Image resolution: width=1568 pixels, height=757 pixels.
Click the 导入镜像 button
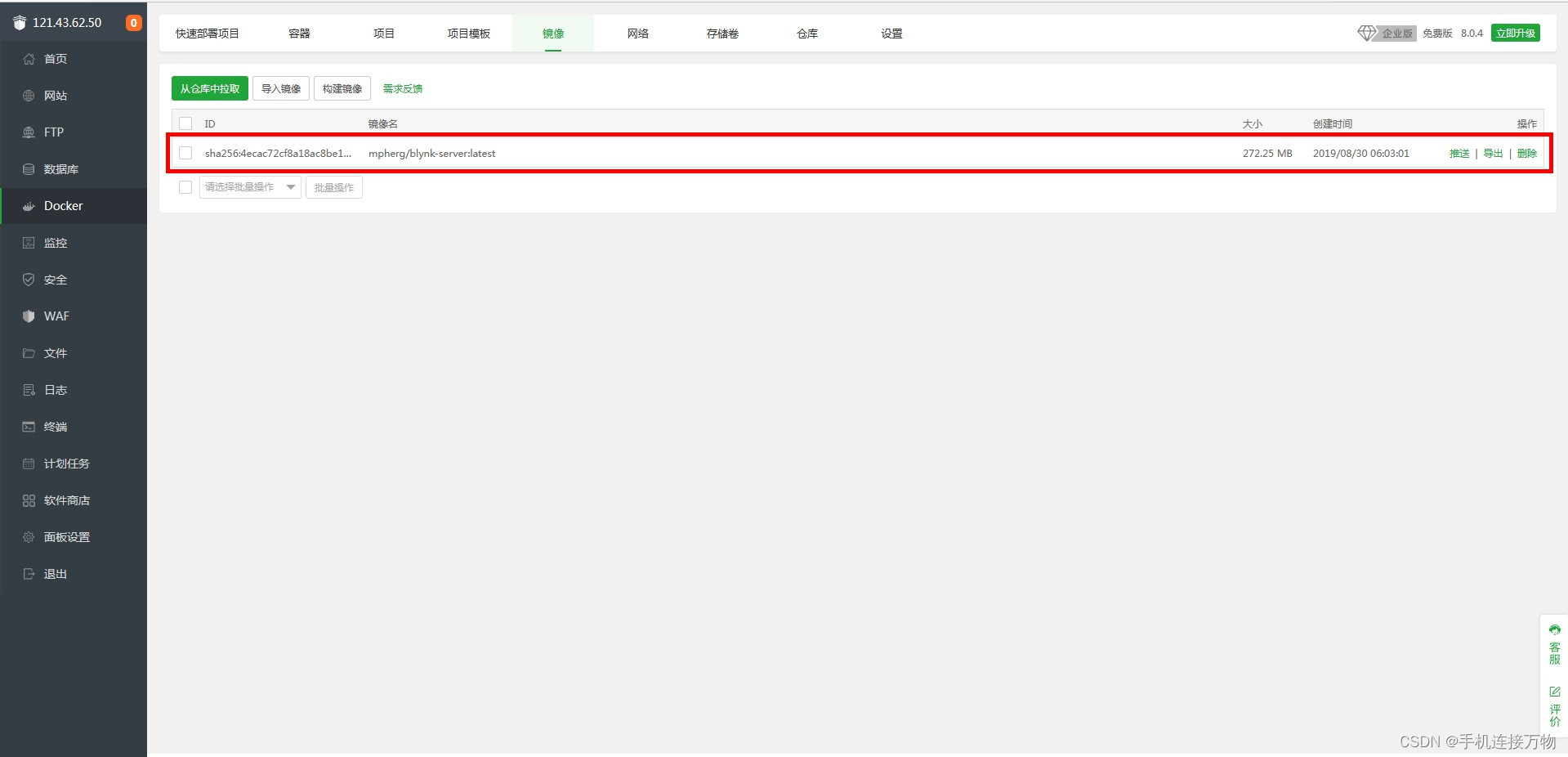pyautogui.click(x=281, y=88)
